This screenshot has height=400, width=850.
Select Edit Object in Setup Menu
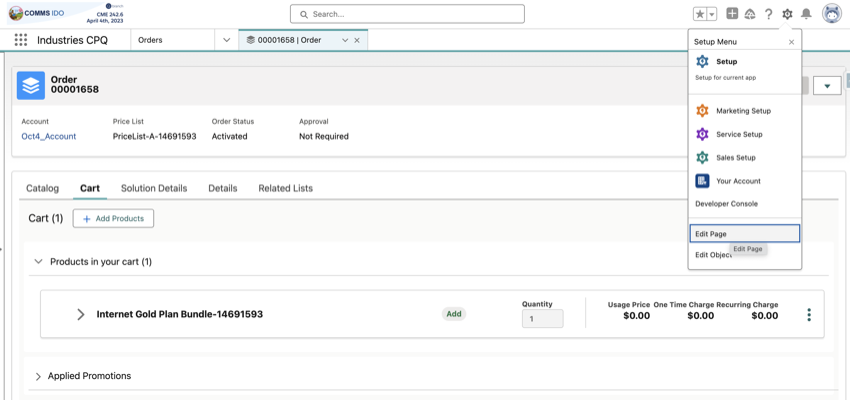coord(713,255)
